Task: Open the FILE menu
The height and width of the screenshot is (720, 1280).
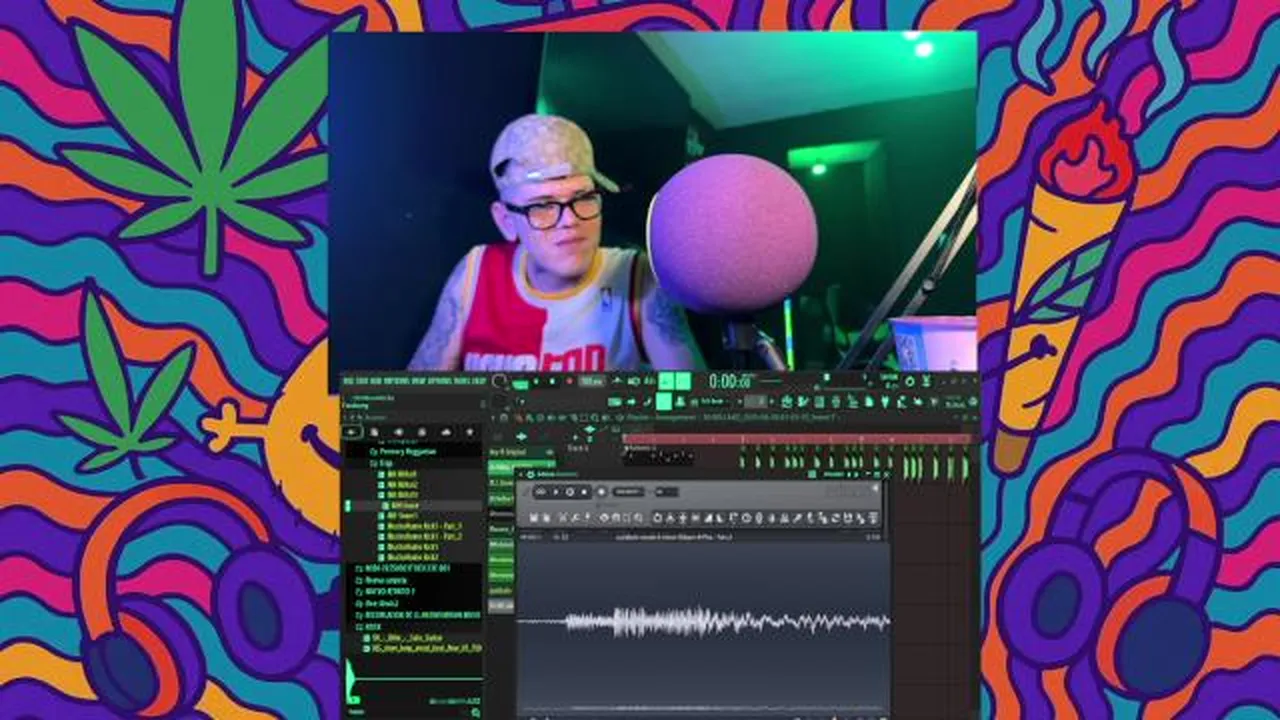Action: 348,381
